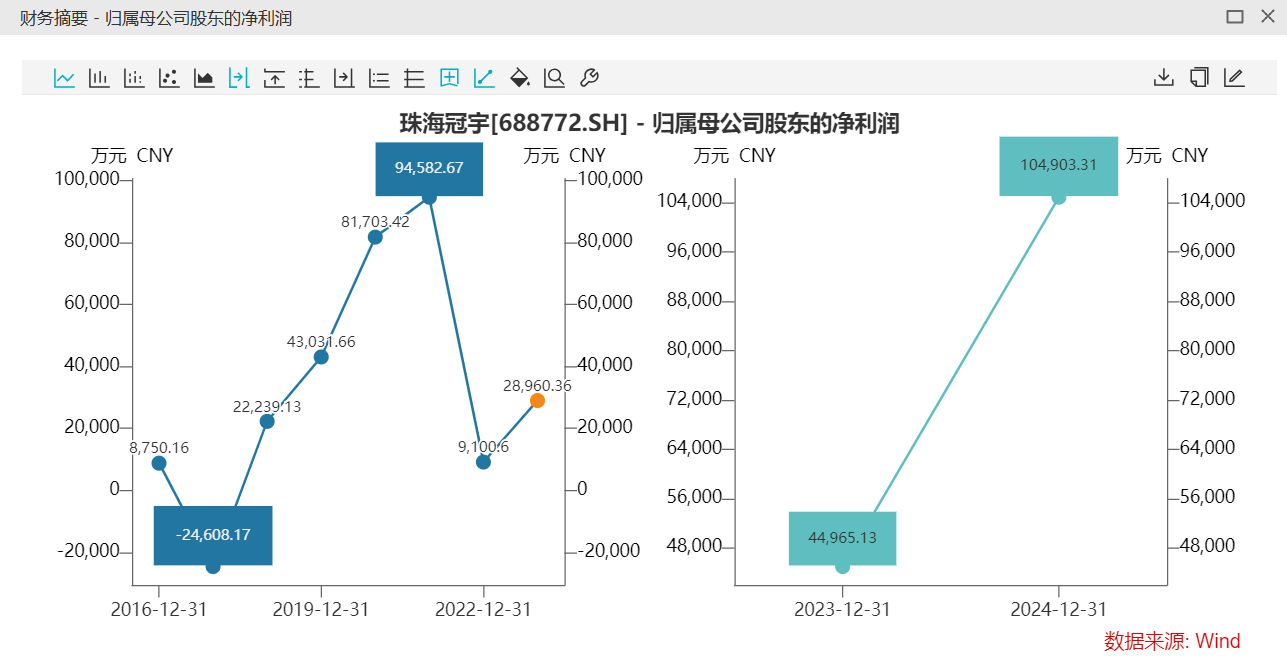Click the 2023-12-31 x-axis label
This screenshot has width=1287, height=666.
coord(842,609)
